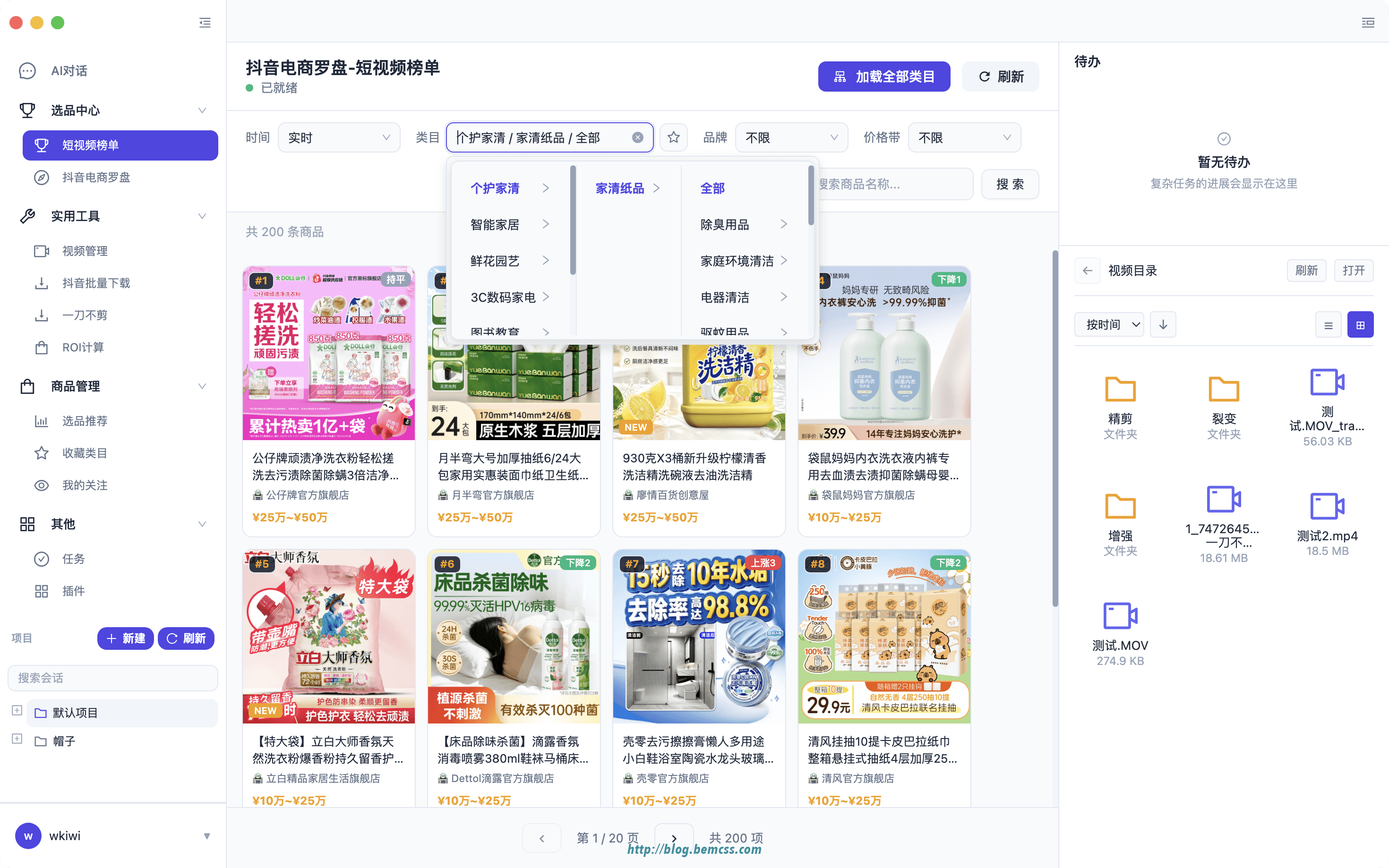Collapse the left sidebar with the menu-fold icon
The width and height of the screenshot is (1389, 868).
[x=205, y=23]
